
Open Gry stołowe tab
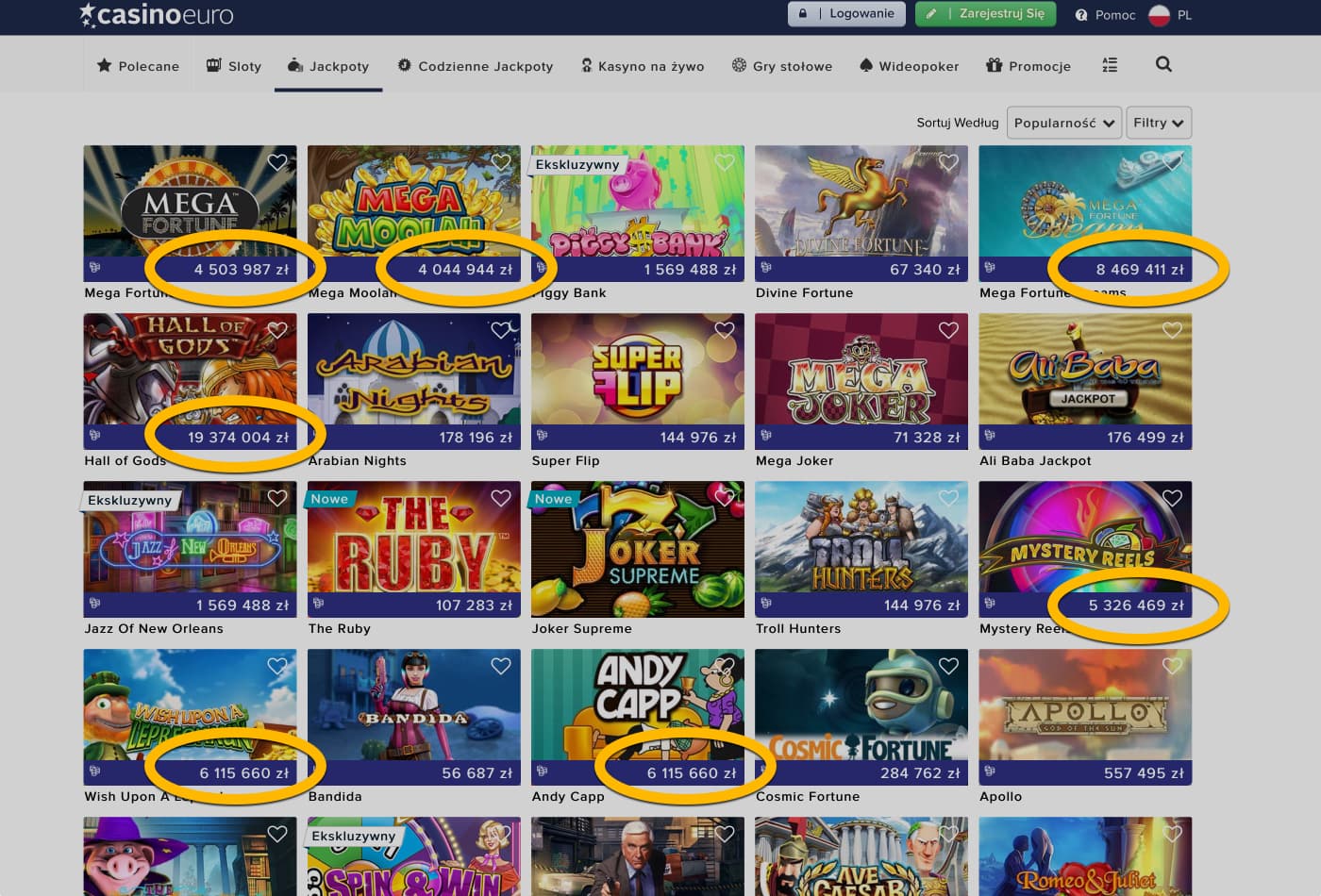[782, 66]
